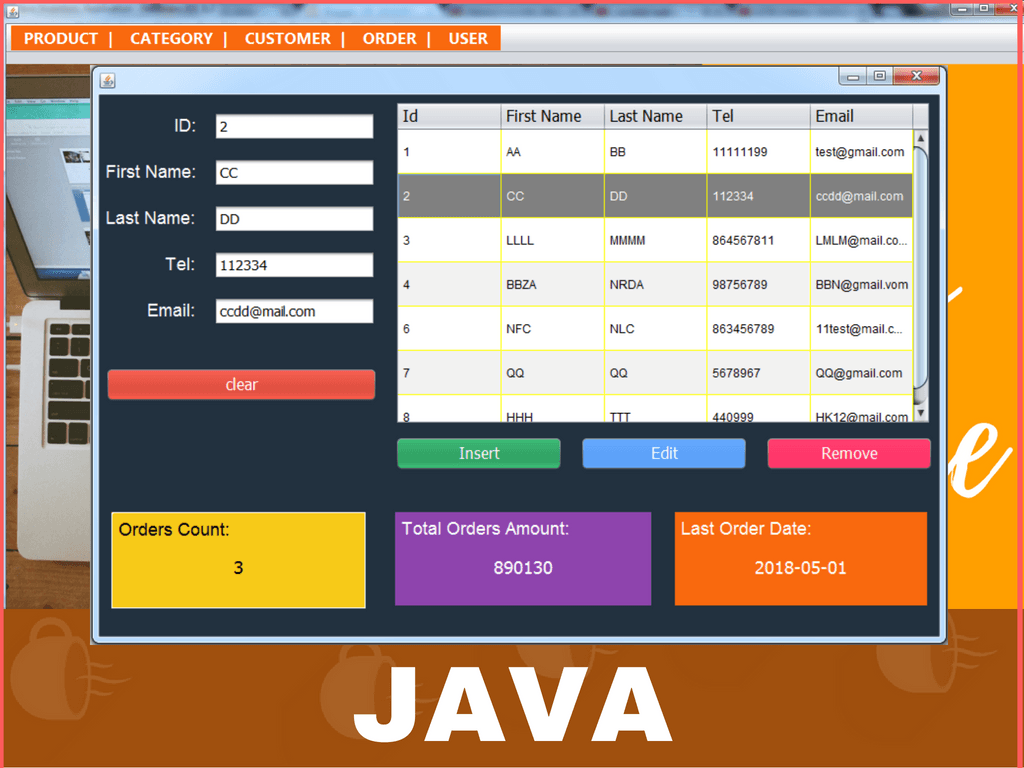Screen dimensions: 1024x768
Task: Open the CUSTOMER menu
Action: (x=287, y=38)
